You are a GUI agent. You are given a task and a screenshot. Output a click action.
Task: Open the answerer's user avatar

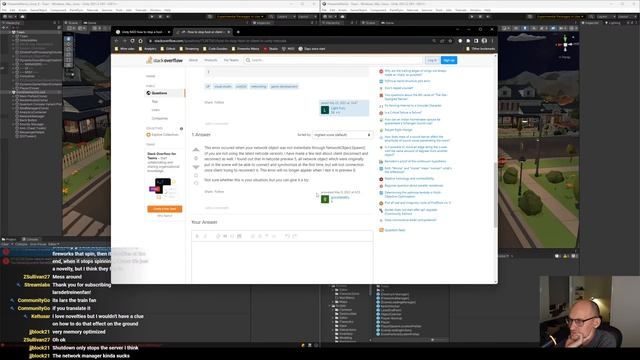point(325,199)
